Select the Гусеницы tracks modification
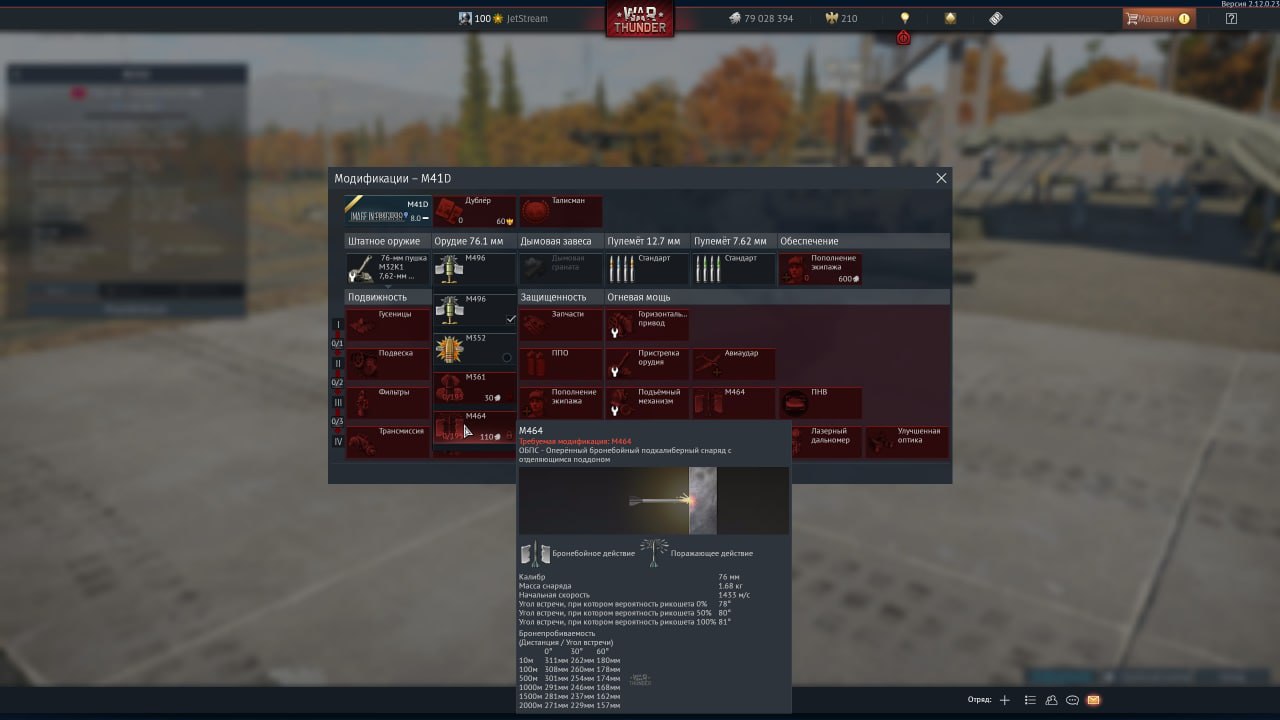The width and height of the screenshot is (1280, 720). click(388, 324)
